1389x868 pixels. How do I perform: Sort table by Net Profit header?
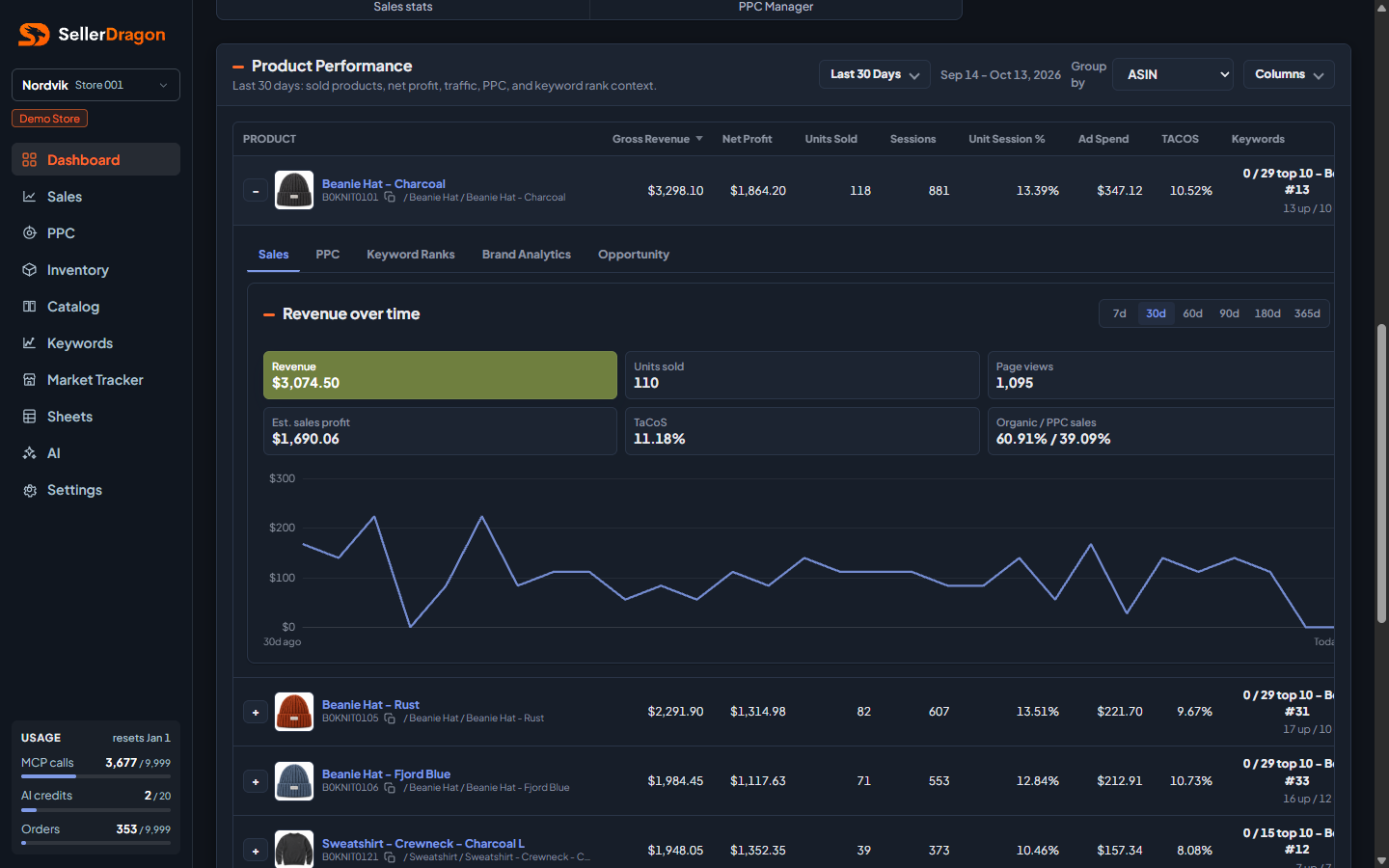tap(747, 139)
